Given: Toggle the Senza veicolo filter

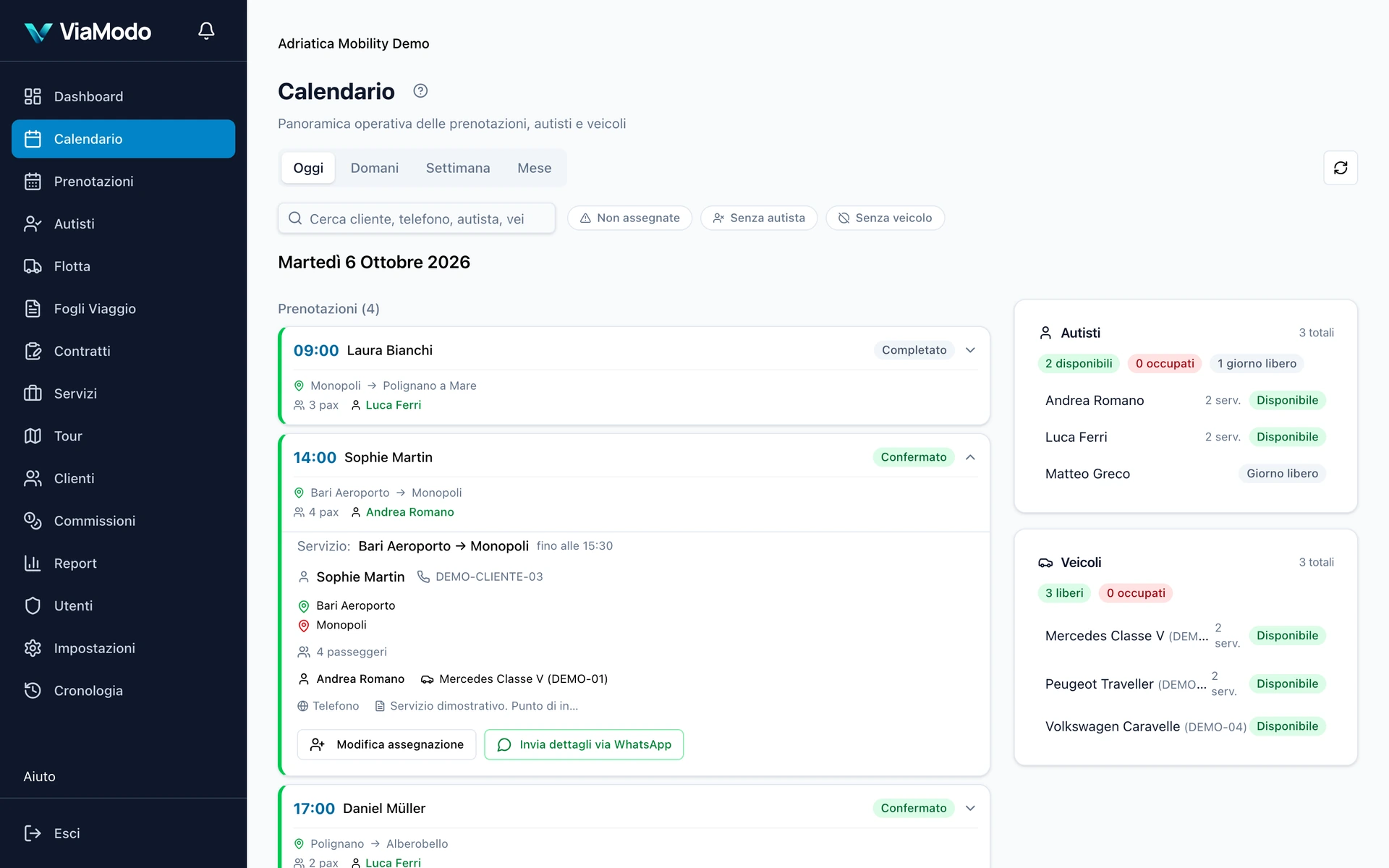Looking at the screenshot, I should pyautogui.click(x=885, y=218).
